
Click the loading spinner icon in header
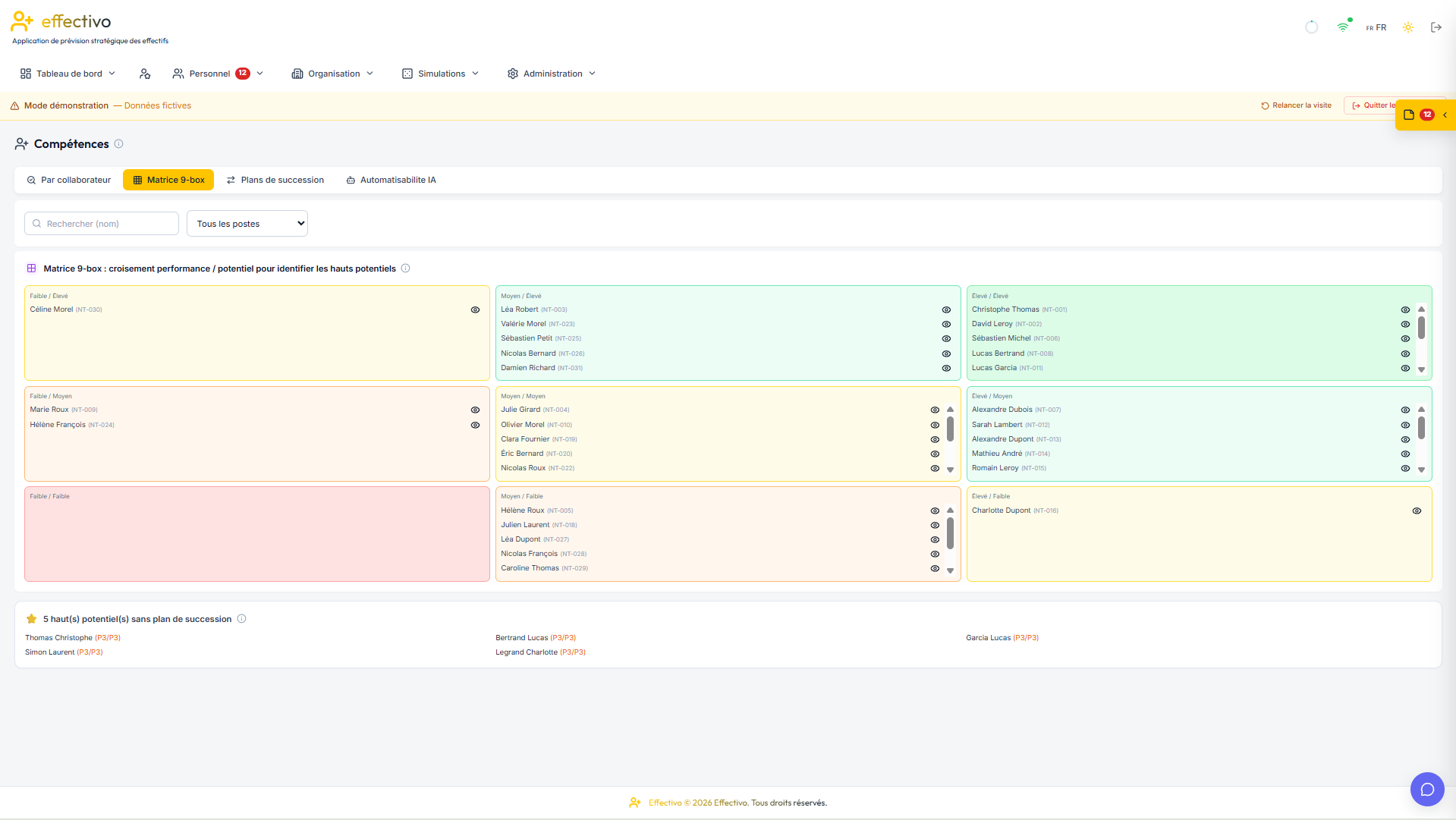(1312, 27)
